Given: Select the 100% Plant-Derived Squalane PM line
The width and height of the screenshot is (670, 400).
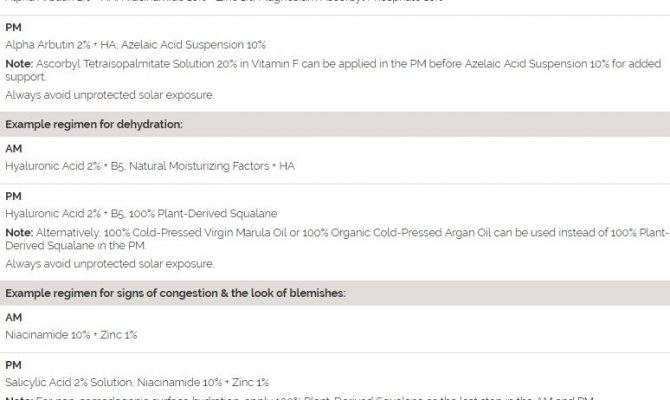Looking at the screenshot, I should 141,213.
